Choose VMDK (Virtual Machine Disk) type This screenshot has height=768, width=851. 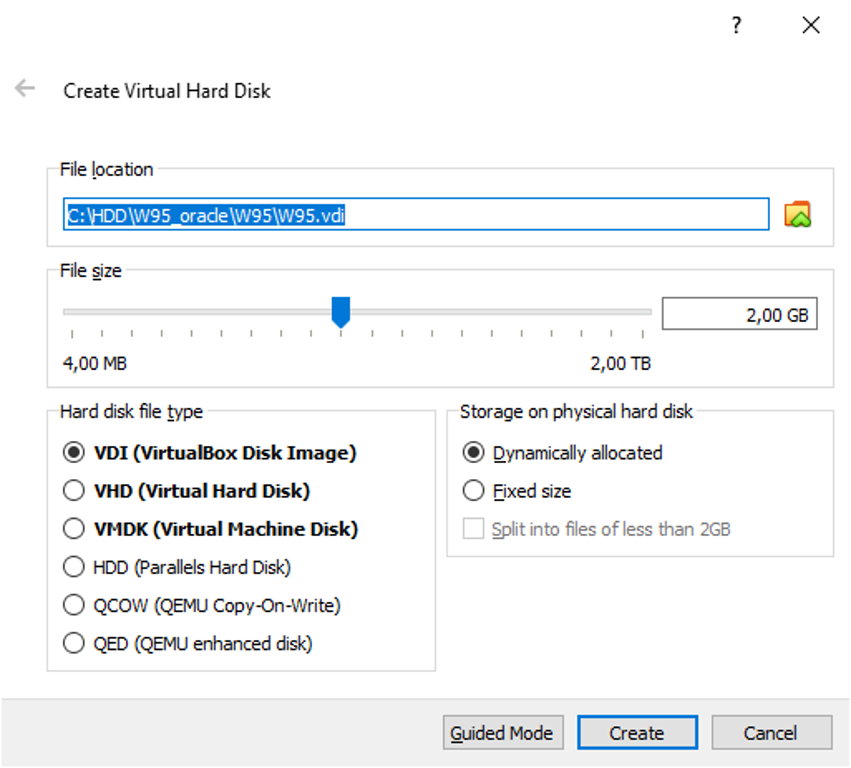(x=73, y=529)
